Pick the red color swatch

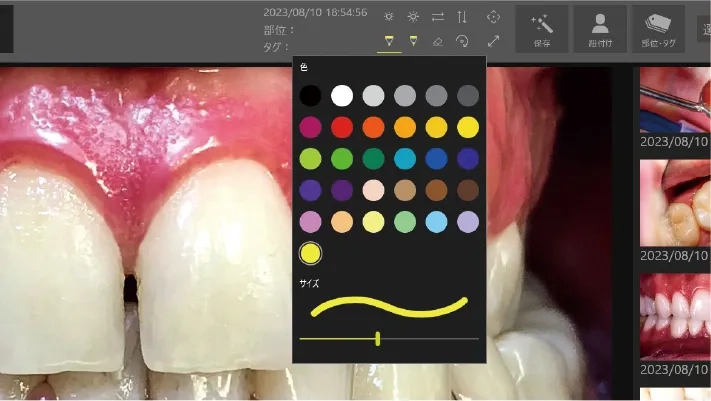342,128
